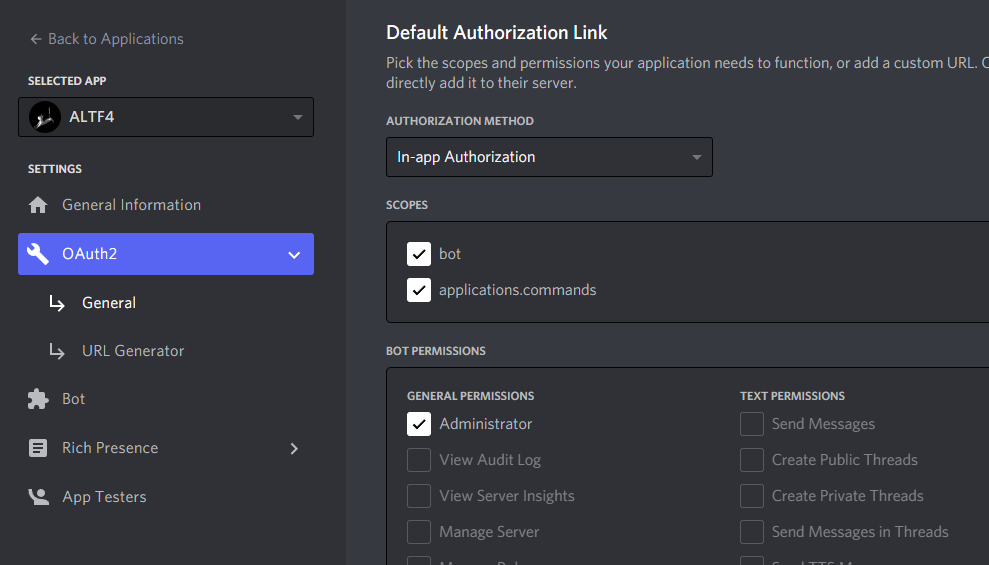The image size is (989, 565).
Task: Click the BOT PERMISSIONS section label
Action: [436, 351]
